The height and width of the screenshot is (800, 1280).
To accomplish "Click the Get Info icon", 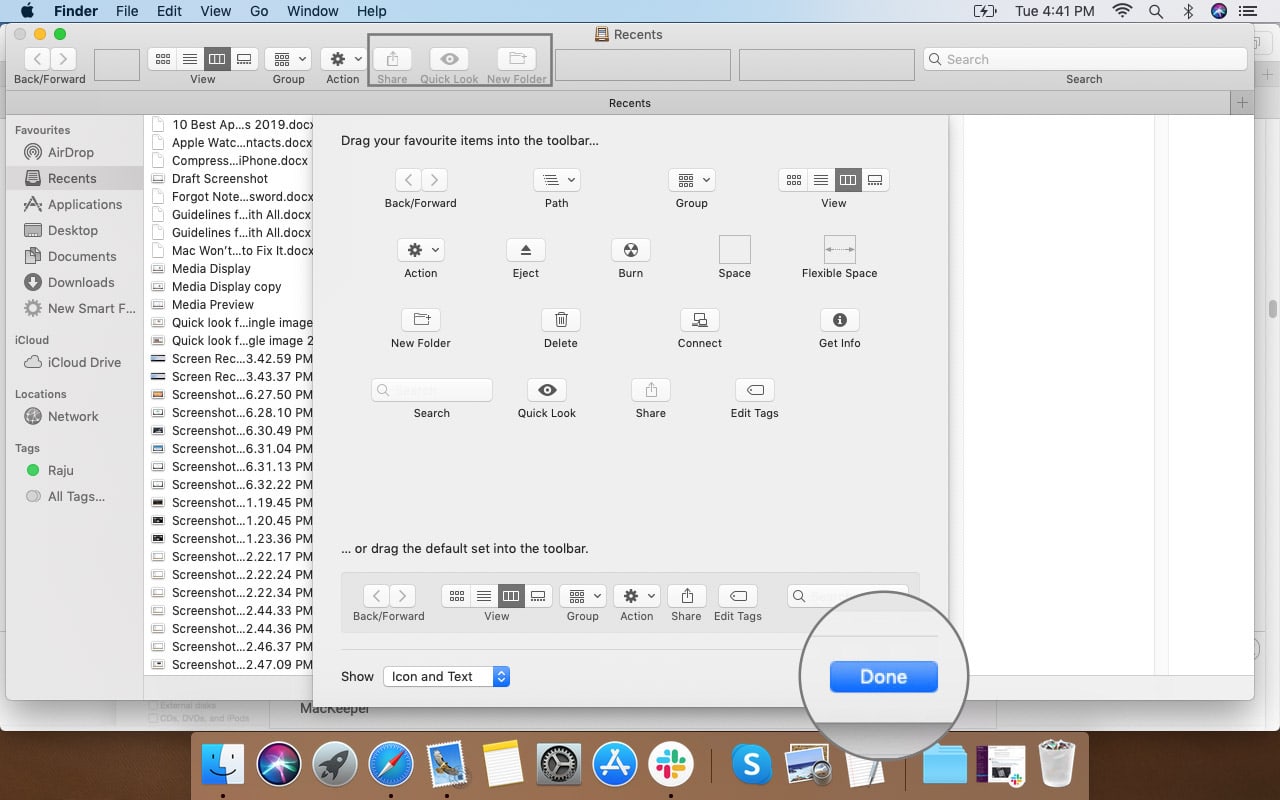I will tap(838, 320).
